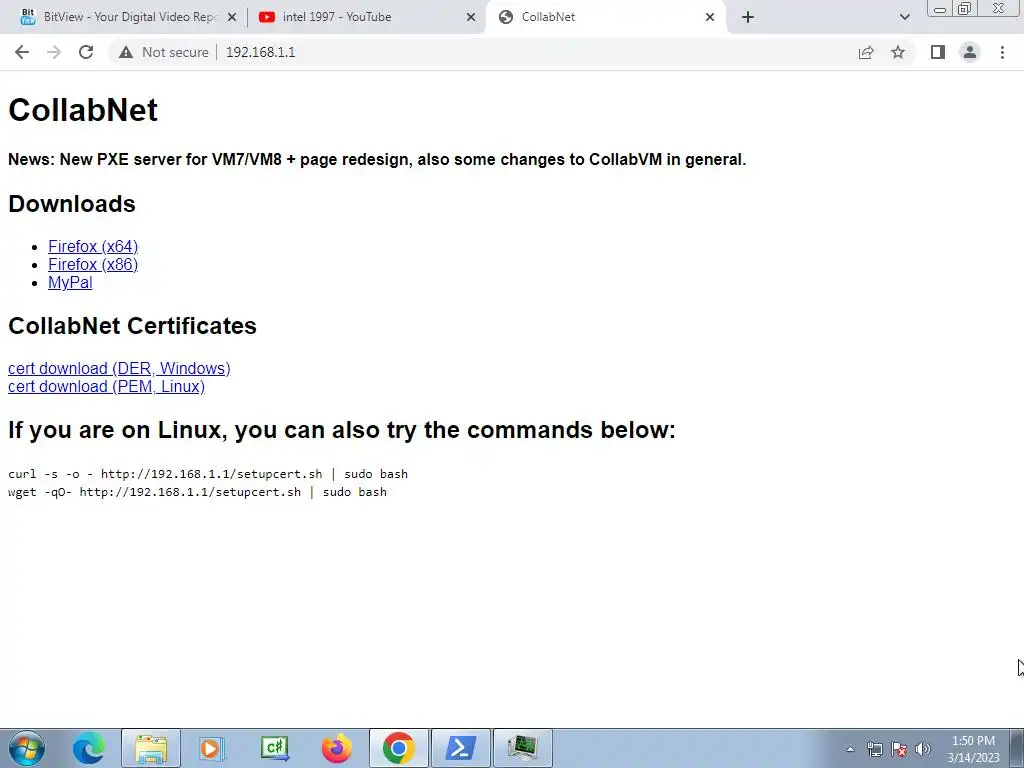Click cert download (PEM, Linux) link
The height and width of the screenshot is (768, 1024).
click(106, 387)
